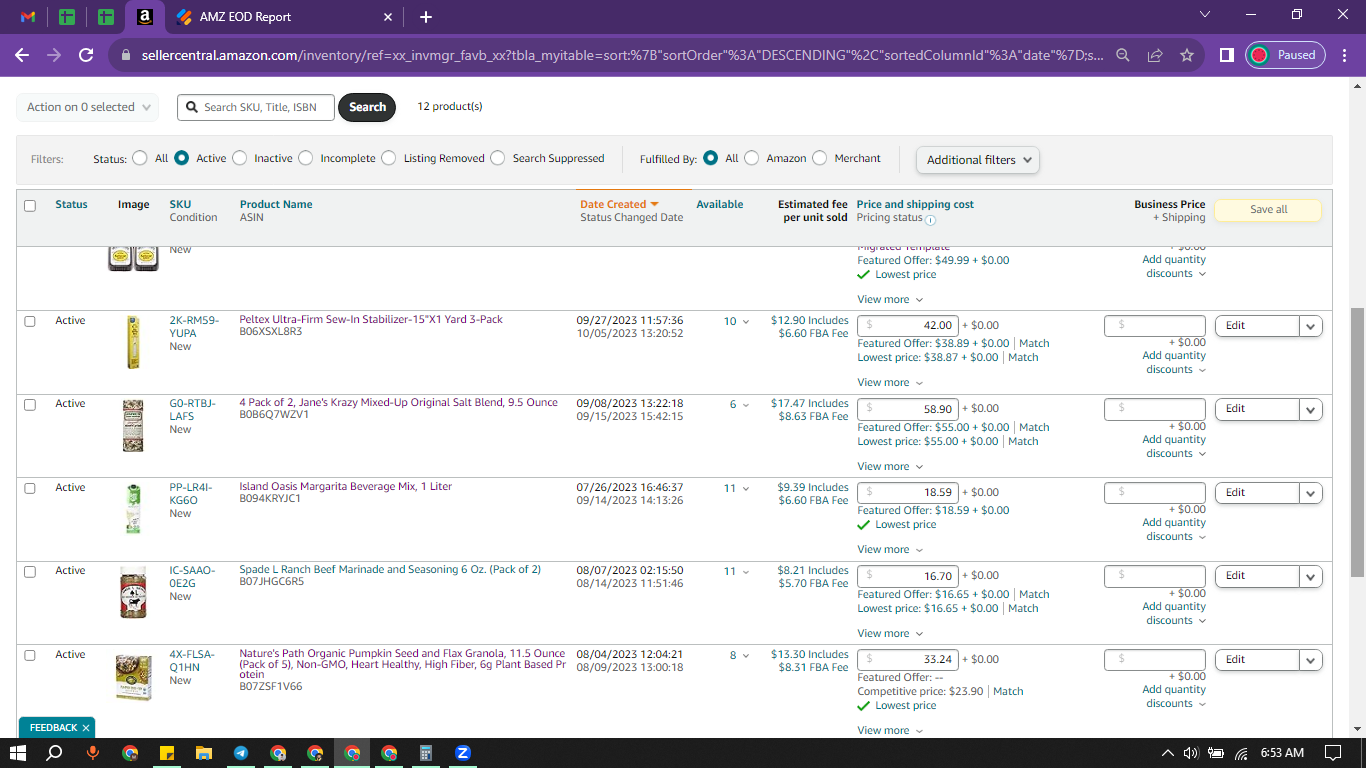Viewport: 1366px width, 768px height.
Task: Sort by the Date Created column
Action: [x=619, y=204]
